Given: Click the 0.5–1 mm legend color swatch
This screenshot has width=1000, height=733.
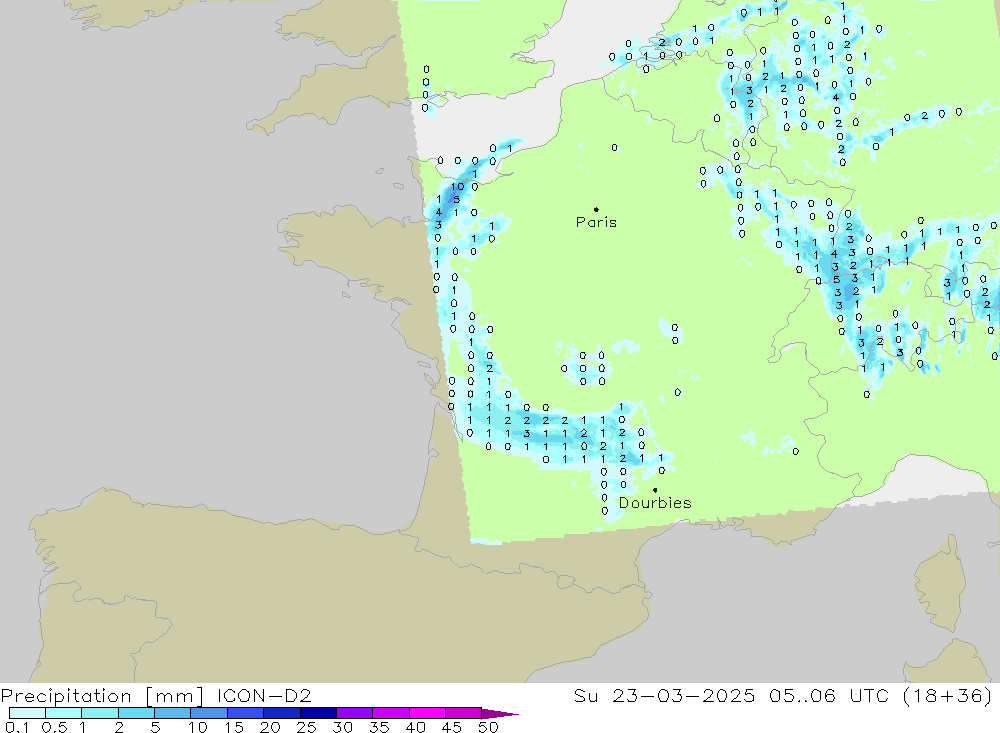Looking at the screenshot, I should click(x=64, y=713).
